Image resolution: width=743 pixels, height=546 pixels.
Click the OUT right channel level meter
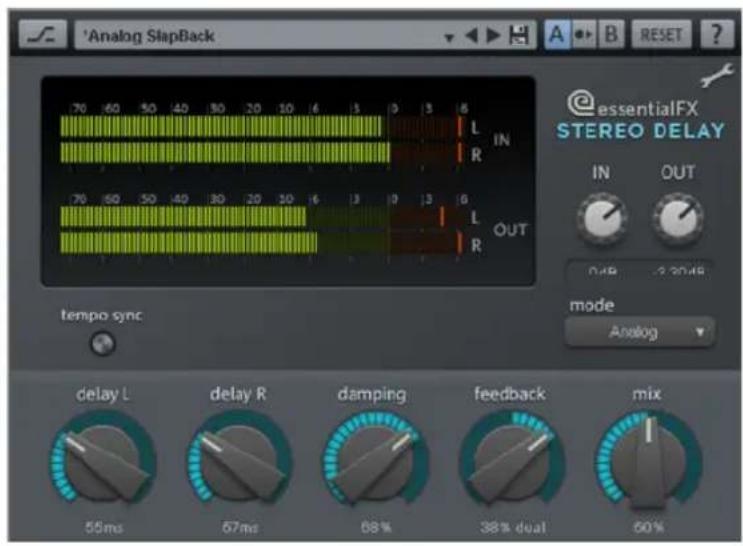pos(262,243)
